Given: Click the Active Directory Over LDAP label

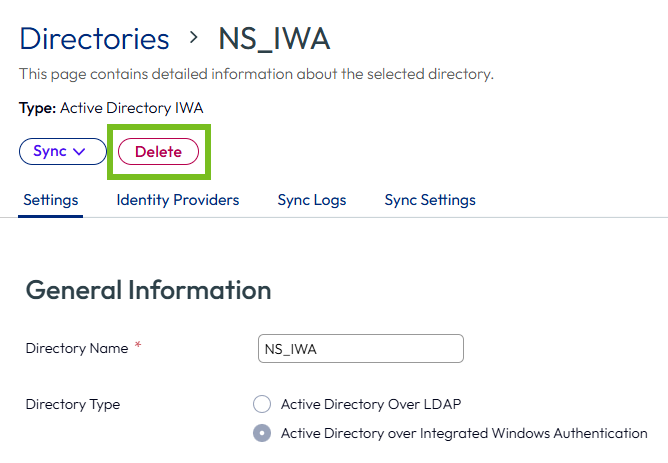Looking at the screenshot, I should (371, 404).
